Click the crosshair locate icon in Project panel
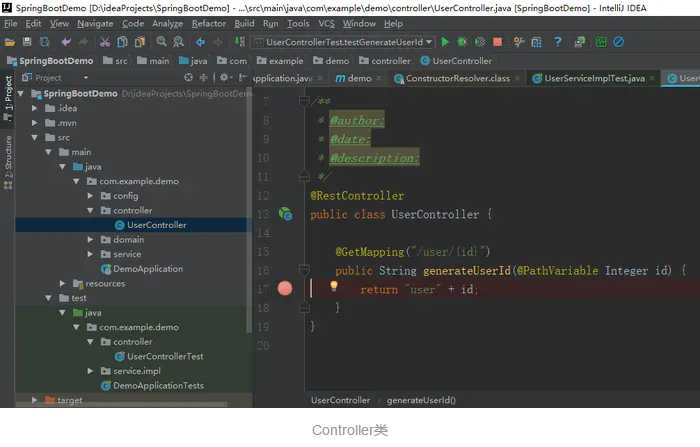This screenshot has width=700, height=447. coord(188,78)
